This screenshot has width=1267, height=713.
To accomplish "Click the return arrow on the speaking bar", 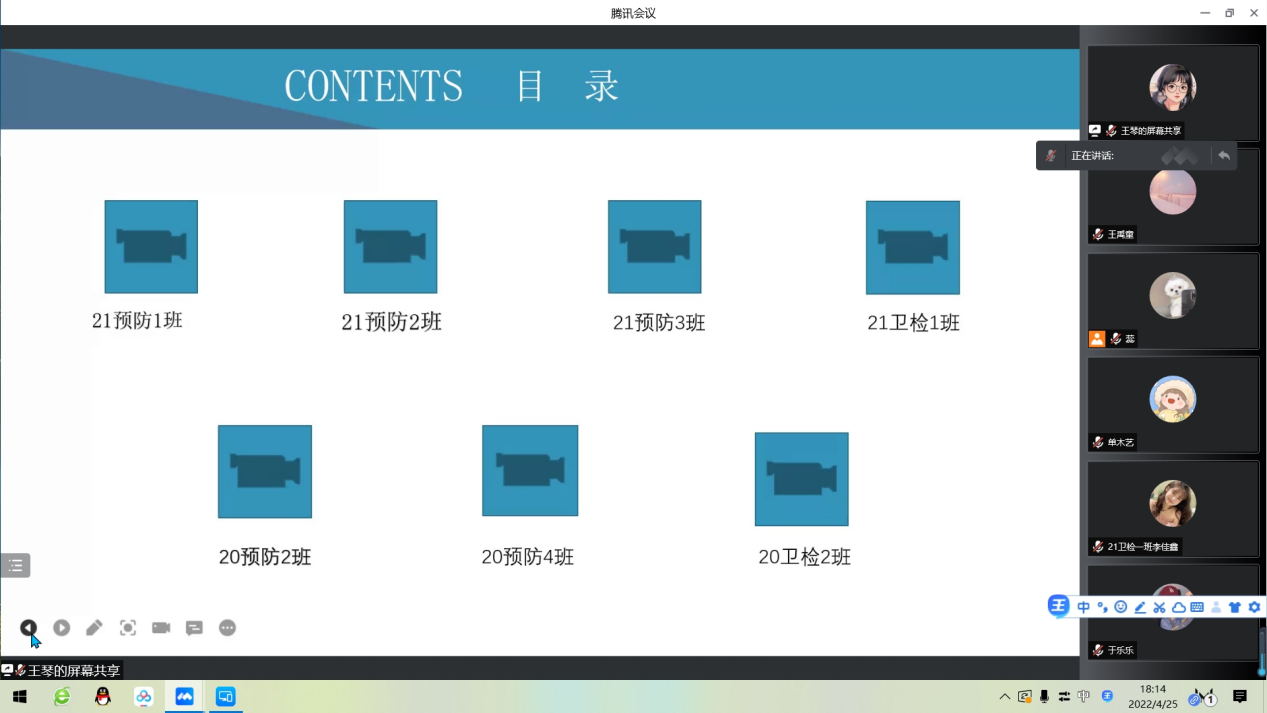I will click(1224, 156).
